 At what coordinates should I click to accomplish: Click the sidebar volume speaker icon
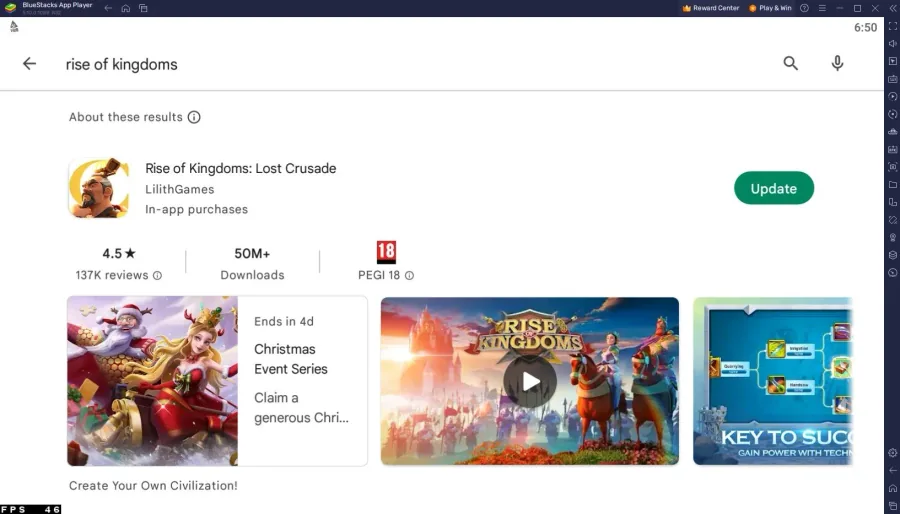point(893,44)
